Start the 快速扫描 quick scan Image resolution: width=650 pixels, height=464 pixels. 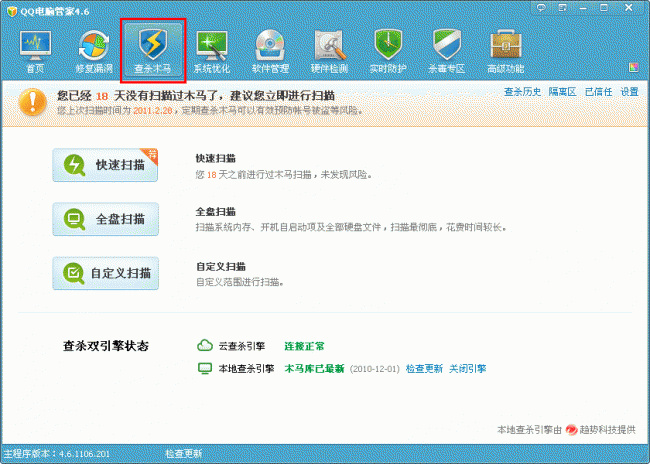point(105,165)
